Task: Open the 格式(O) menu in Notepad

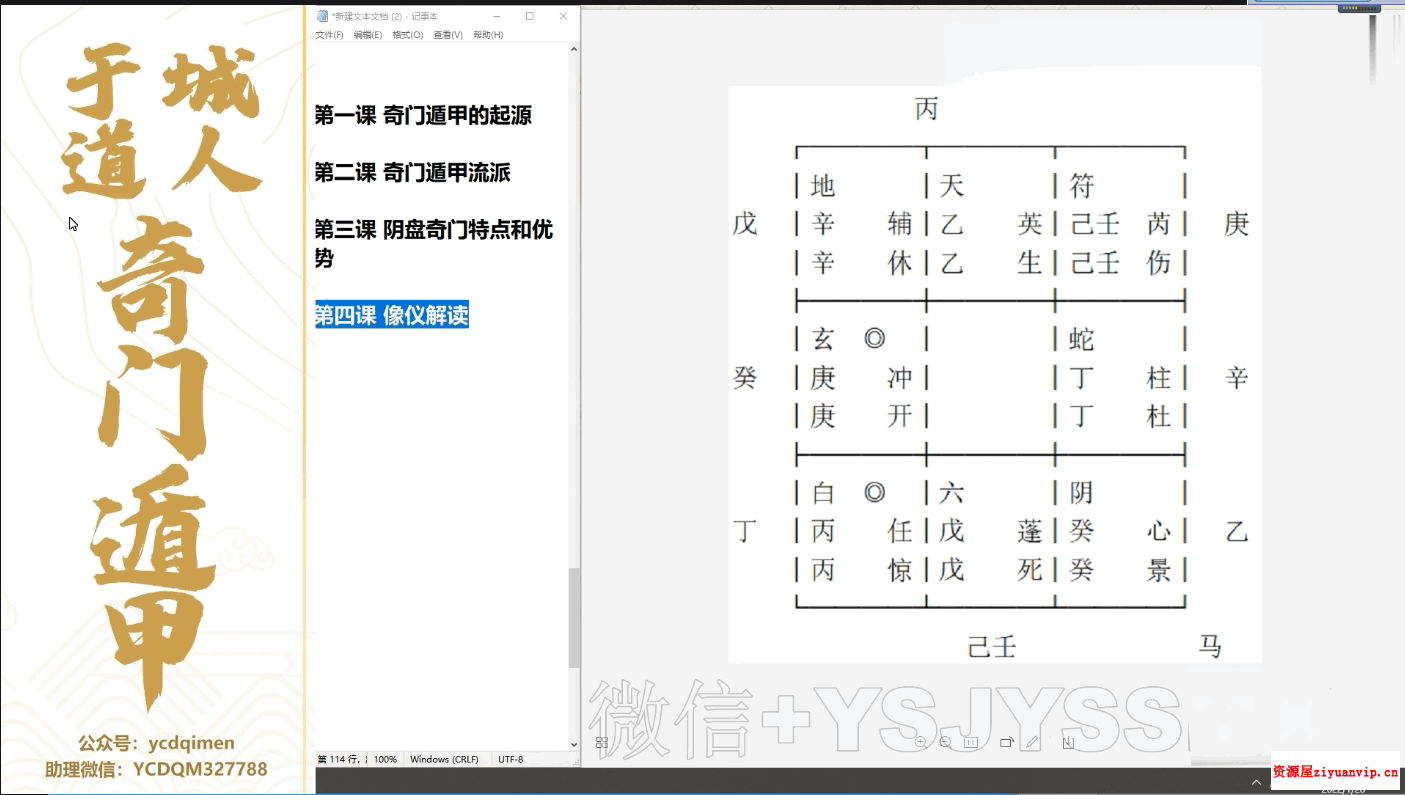Action: 407,35
